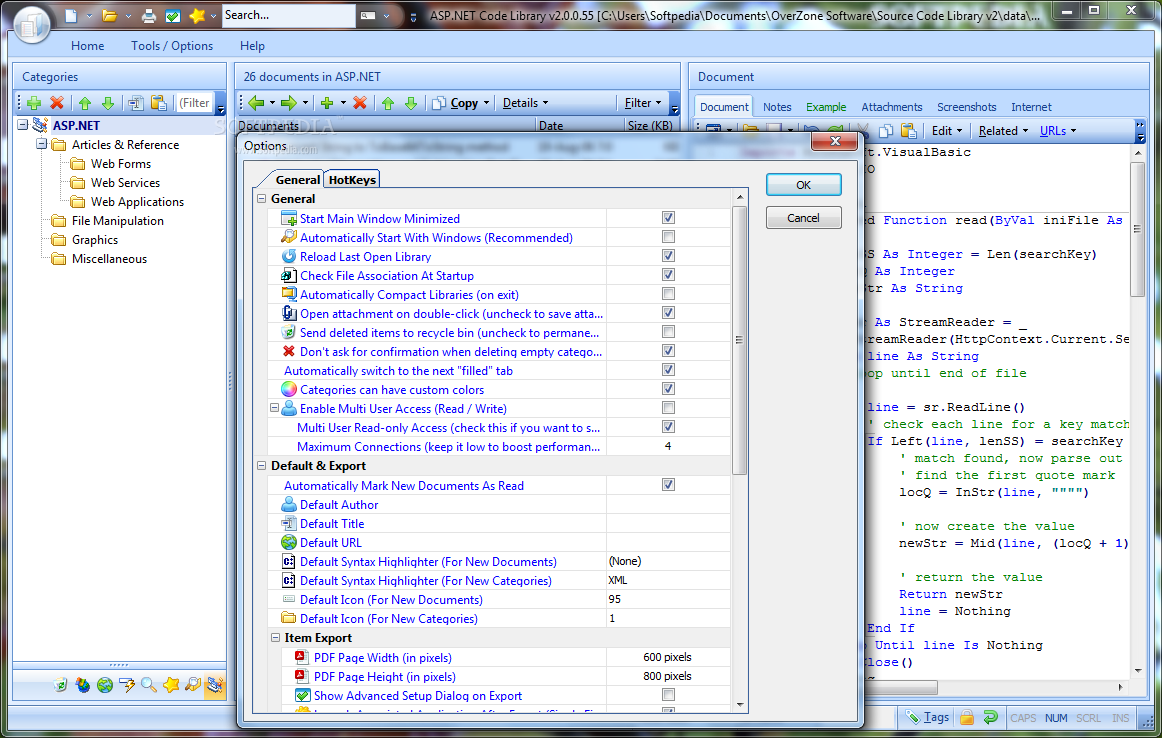Collapse the Enable Multi User Access node
Image resolution: width=1162 pixels, height=738 pixels.
[274, 408]
